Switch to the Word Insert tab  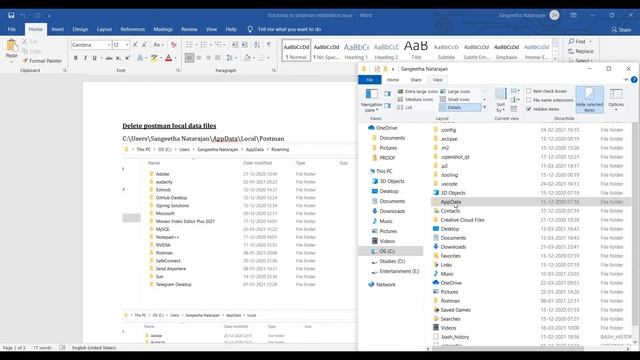pos(58,29)
